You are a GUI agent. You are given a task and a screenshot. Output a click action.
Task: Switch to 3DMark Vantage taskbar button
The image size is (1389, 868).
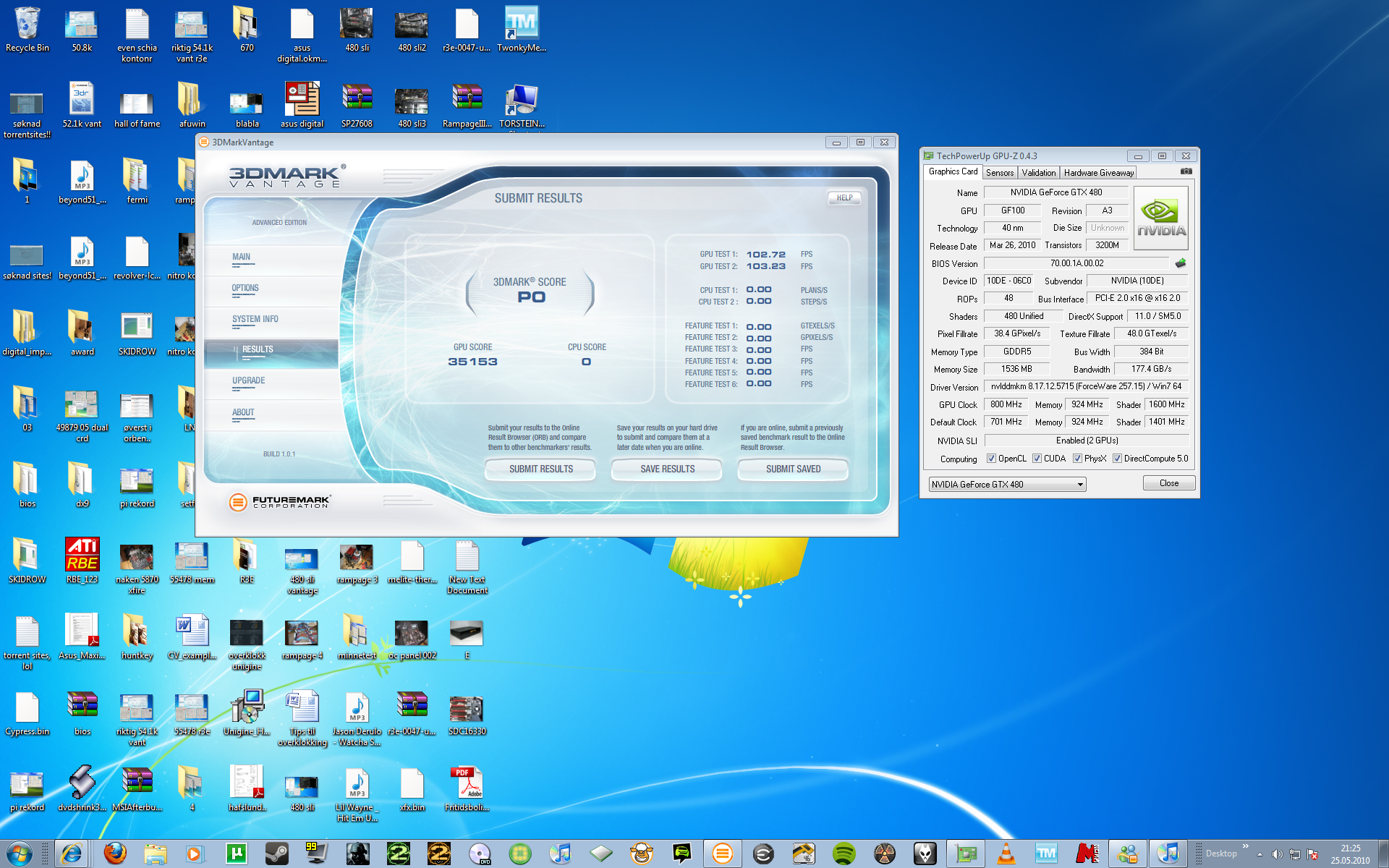click(722, 854)
